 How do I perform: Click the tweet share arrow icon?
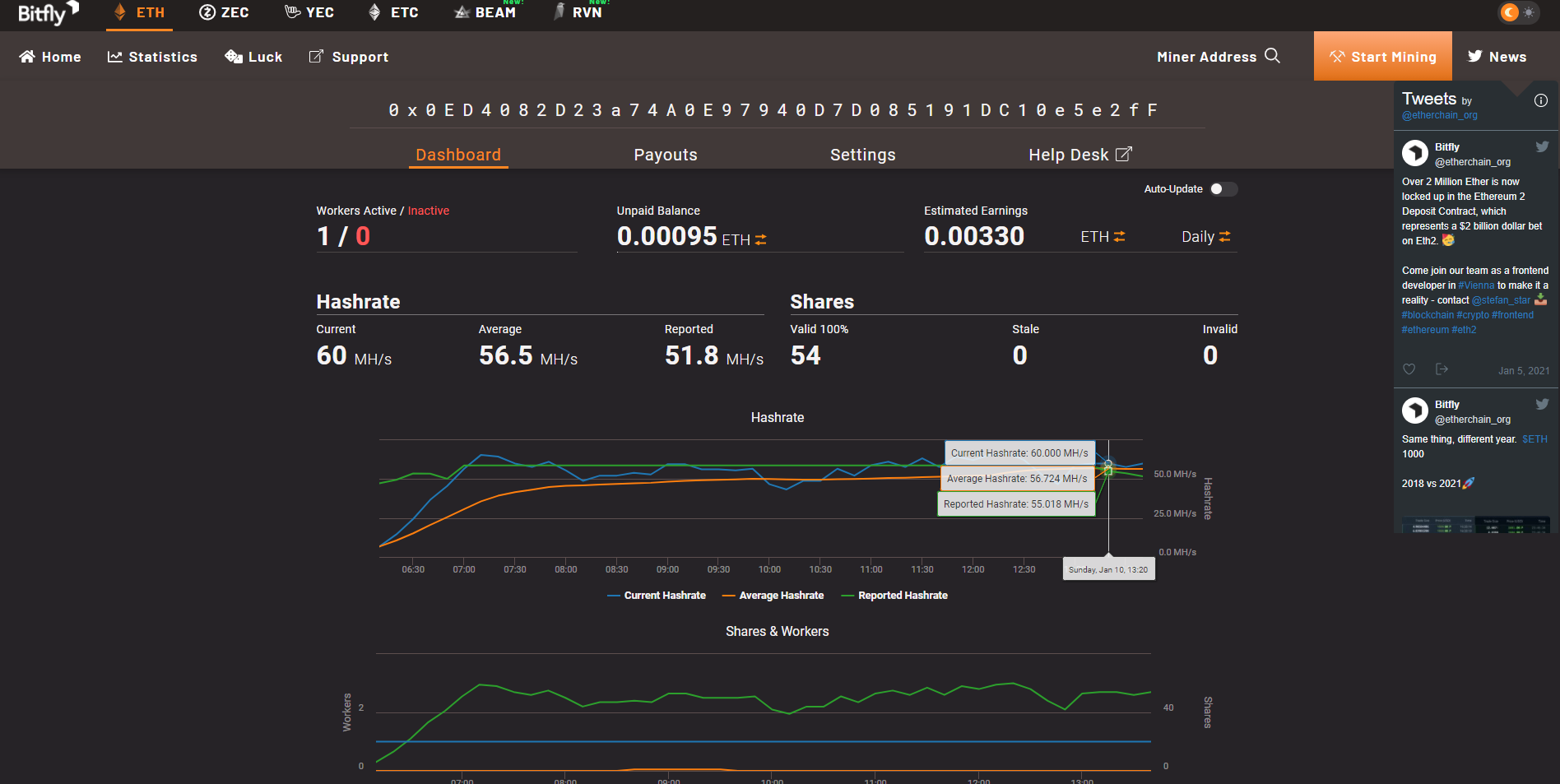(1442, 369)
